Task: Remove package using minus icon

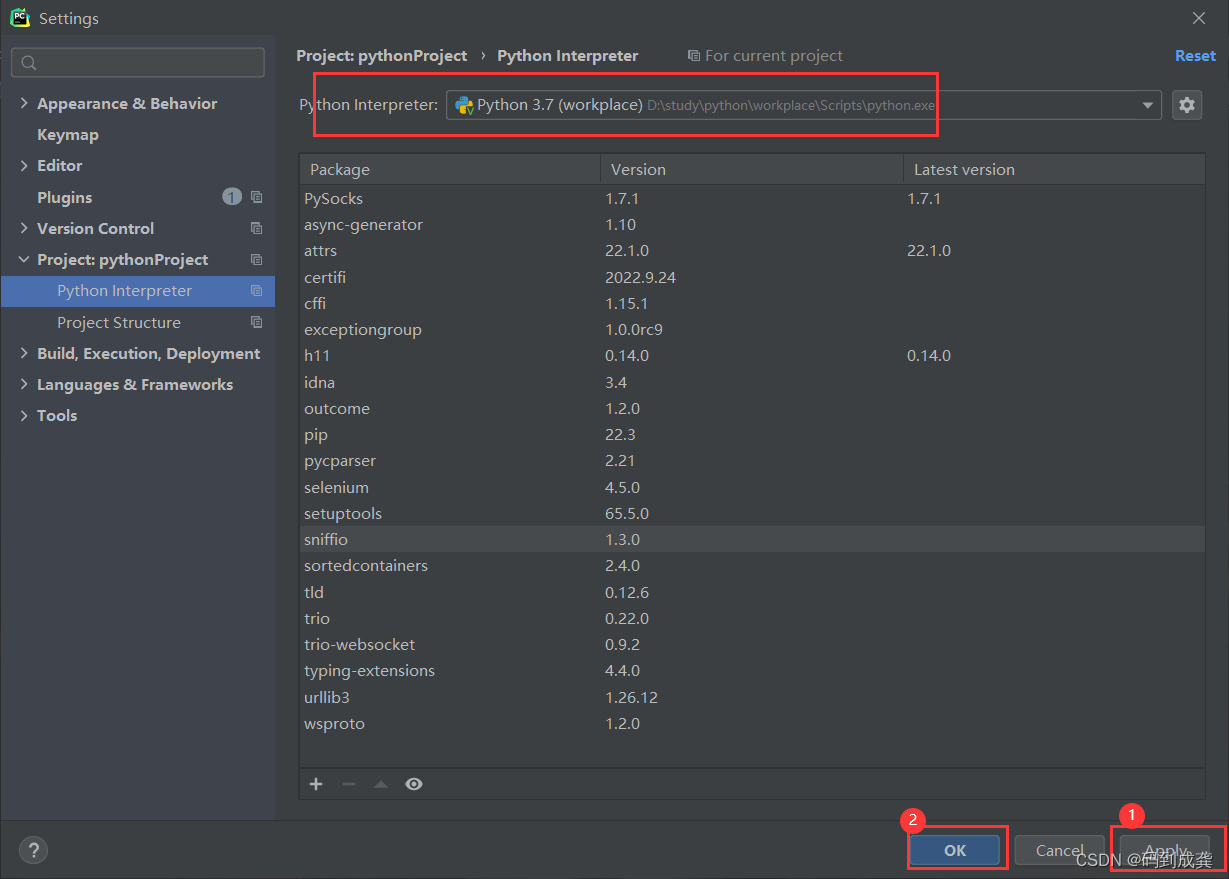Action: [348, 784]
